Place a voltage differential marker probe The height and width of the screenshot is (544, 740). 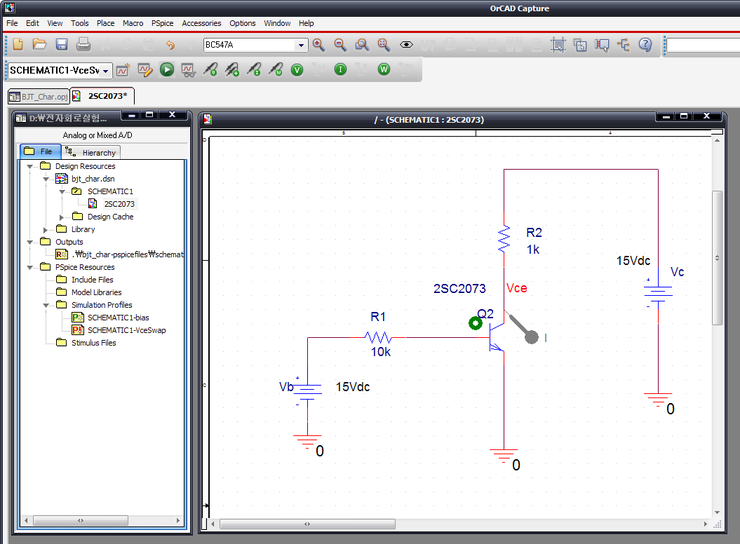[x=232, y=70]
